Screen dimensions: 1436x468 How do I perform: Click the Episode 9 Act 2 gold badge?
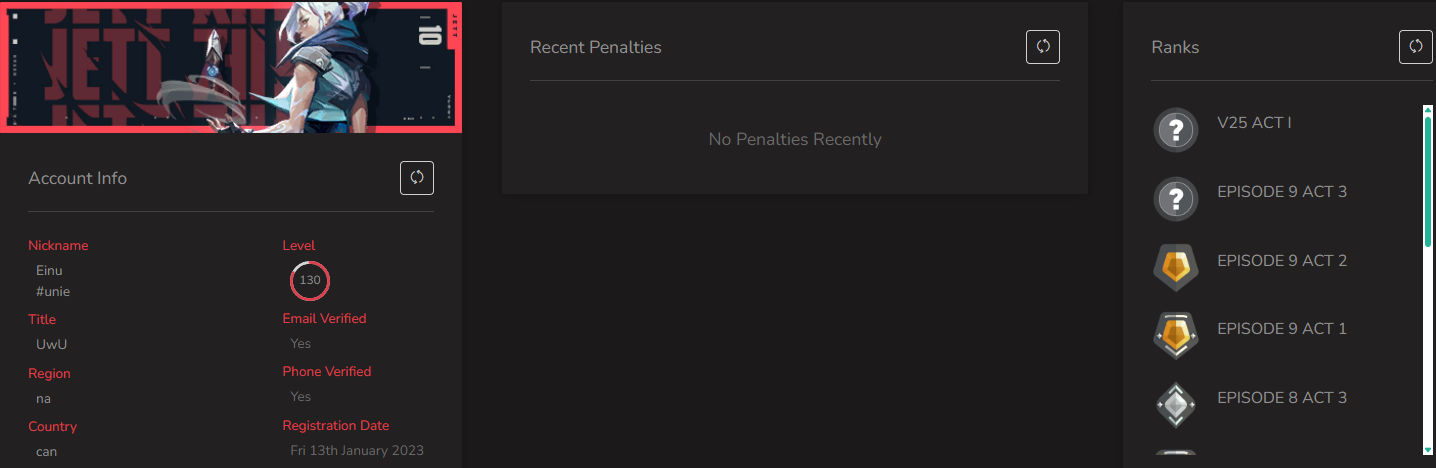pyautogui.click(x=1177, y=267)
